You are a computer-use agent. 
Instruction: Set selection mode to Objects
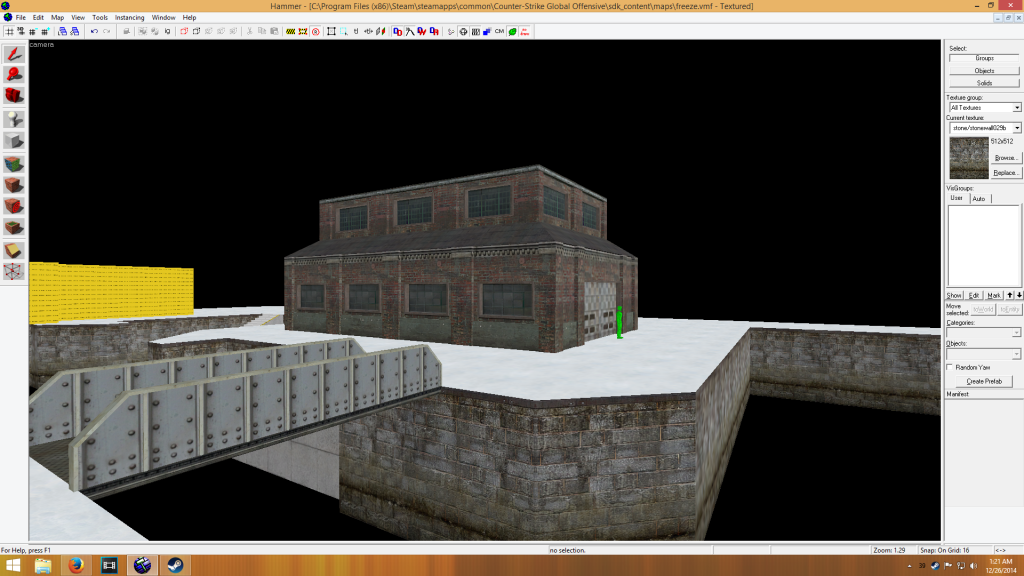point(984,71)
